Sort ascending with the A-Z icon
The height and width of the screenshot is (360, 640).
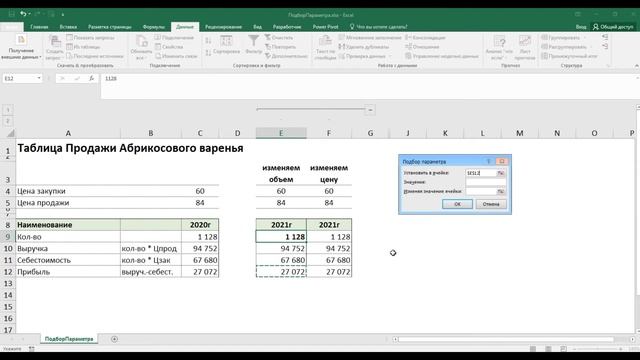(208, 41)
